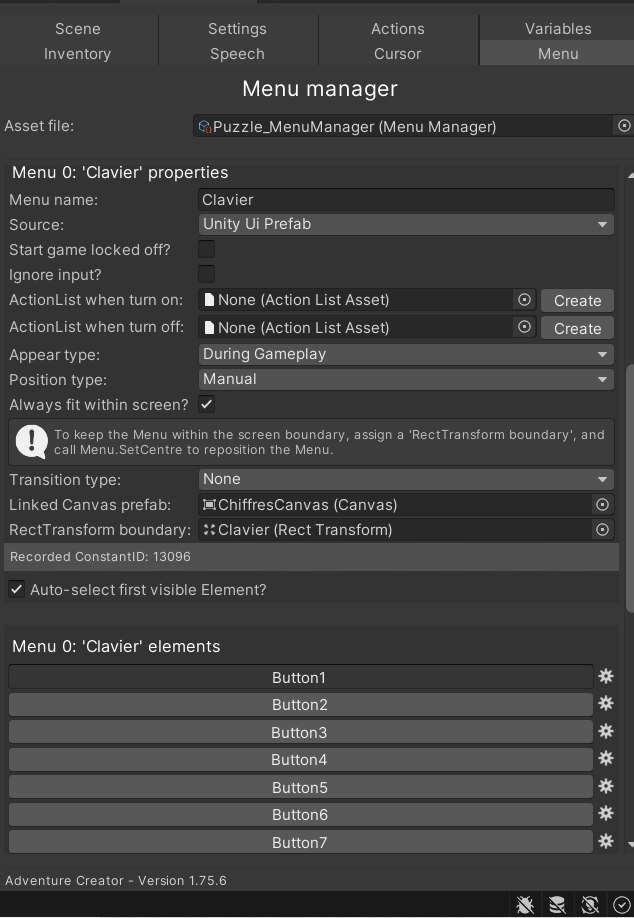Open picker for ActionList when turn on
This screenshot has width=634, height=918.
[x=525, y=300]
